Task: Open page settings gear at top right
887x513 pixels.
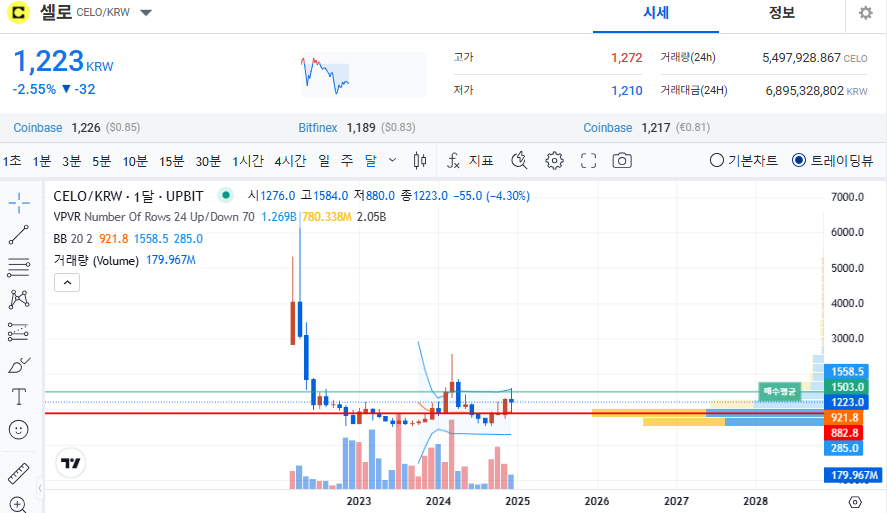Action: [x=866, y=13]
